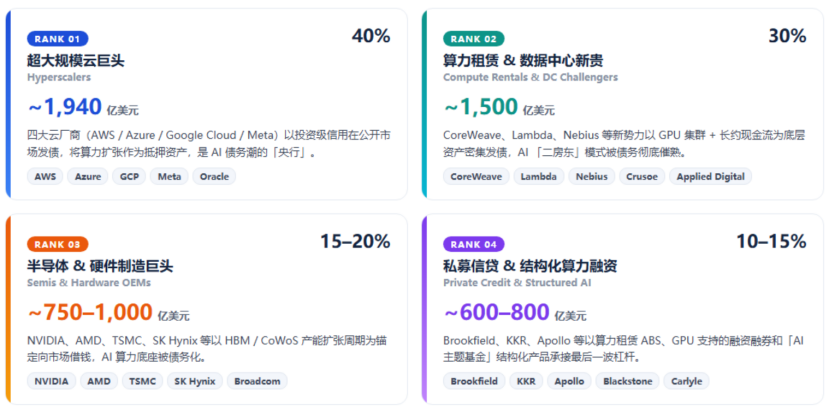This screenshot has width=829, height=412.
Task: Choose the TSMC tag chip
Action: [142, 381]
